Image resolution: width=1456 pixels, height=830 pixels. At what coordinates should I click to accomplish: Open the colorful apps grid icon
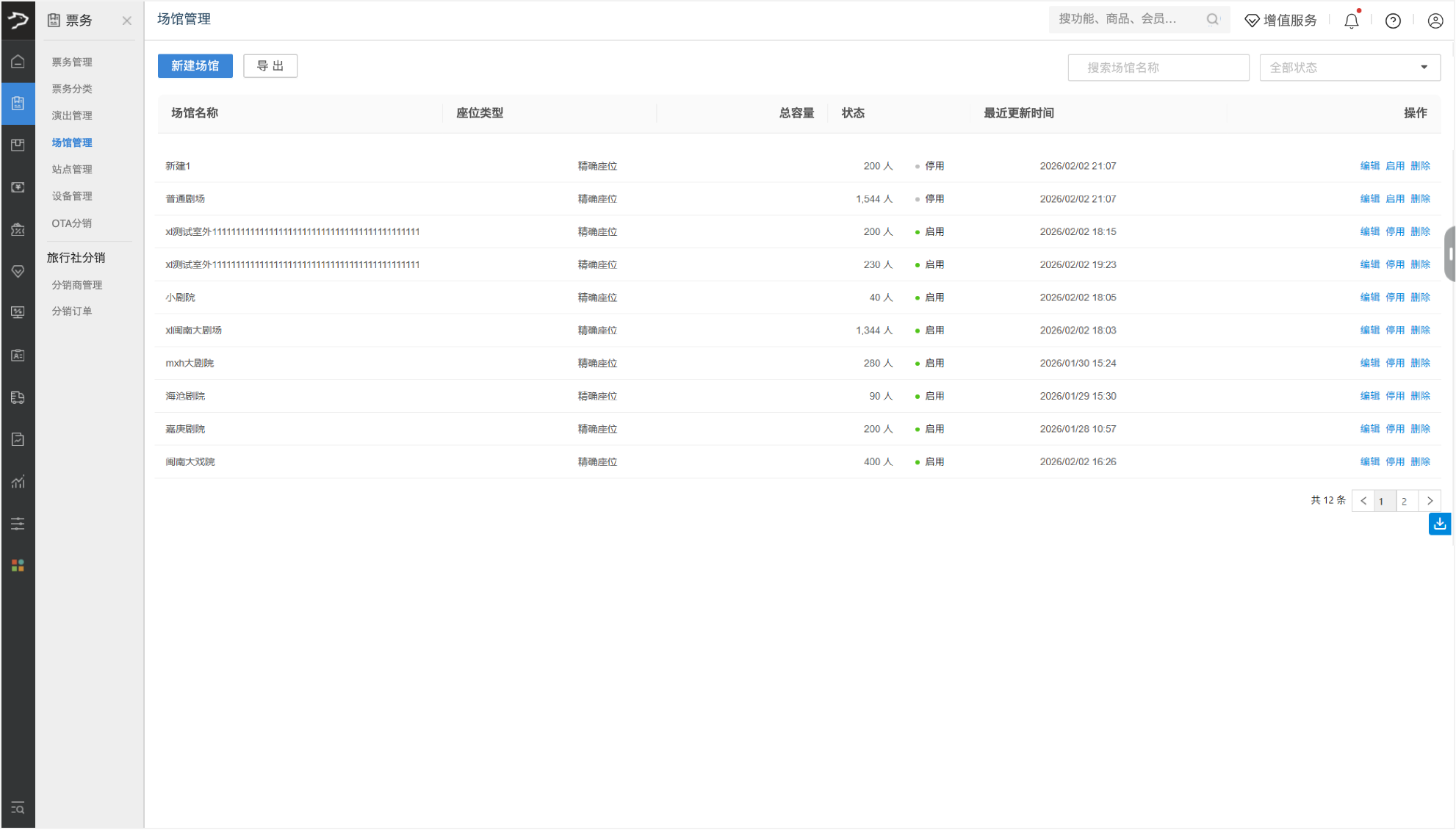18,565
